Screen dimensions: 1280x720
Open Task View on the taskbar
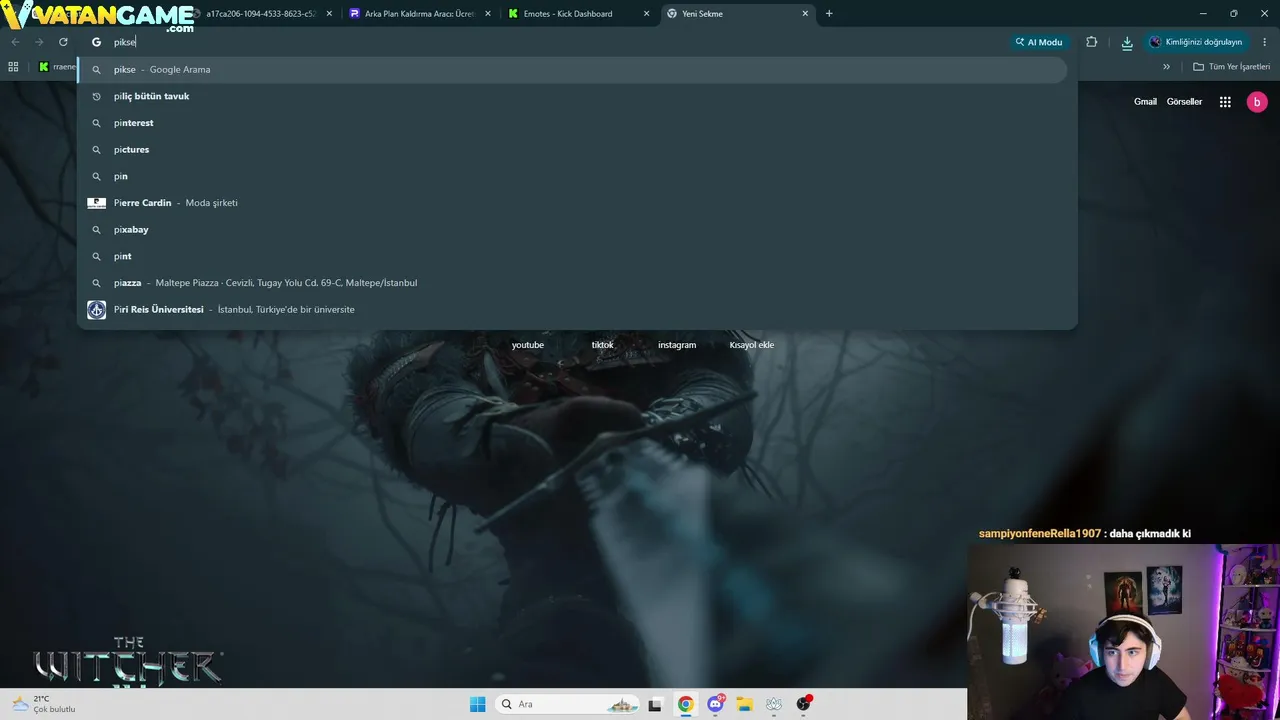(x=655, y=704)
